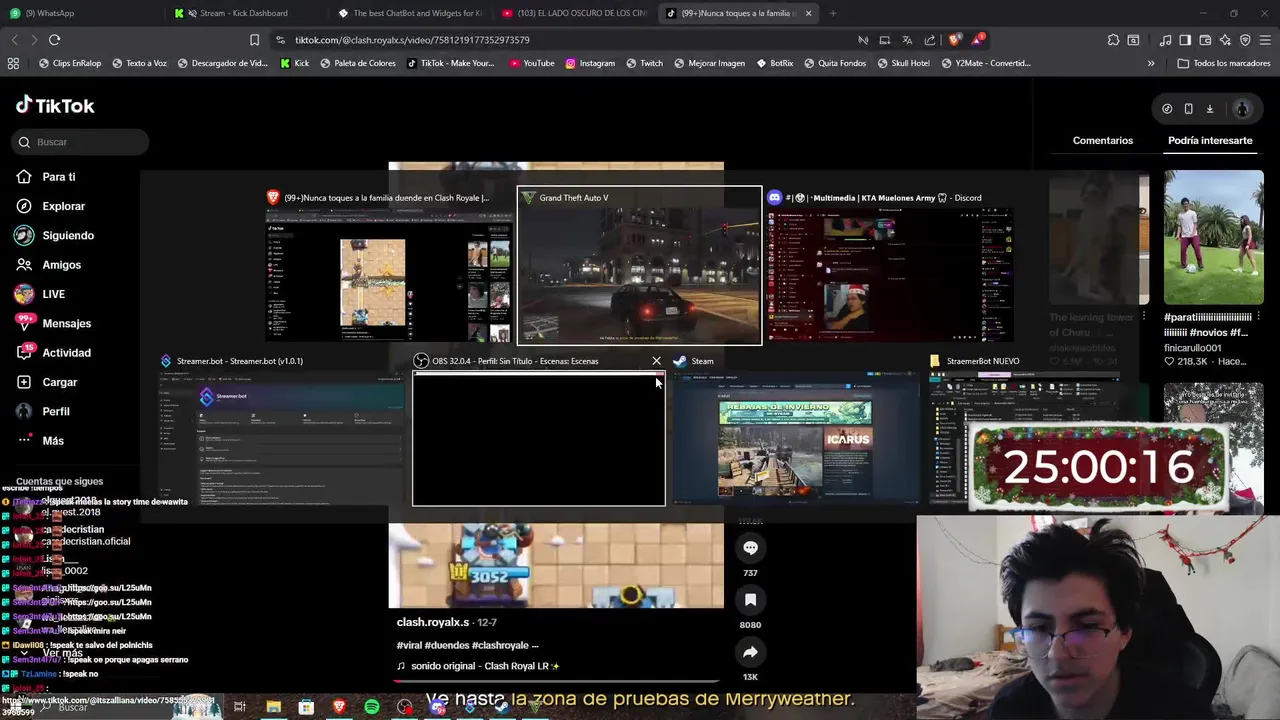Open the Actividad notifications item

pos(66,353)
